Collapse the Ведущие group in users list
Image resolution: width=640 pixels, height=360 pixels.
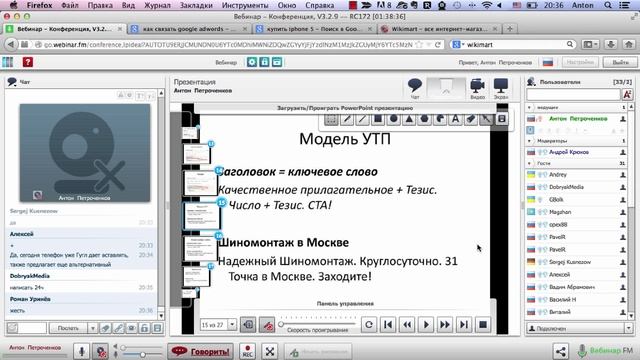point(530,107)
